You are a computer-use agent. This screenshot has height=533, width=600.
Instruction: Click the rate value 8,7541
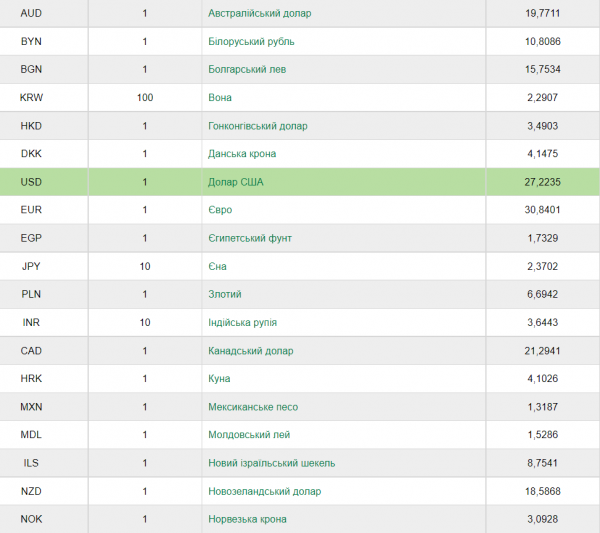[542, 463]
